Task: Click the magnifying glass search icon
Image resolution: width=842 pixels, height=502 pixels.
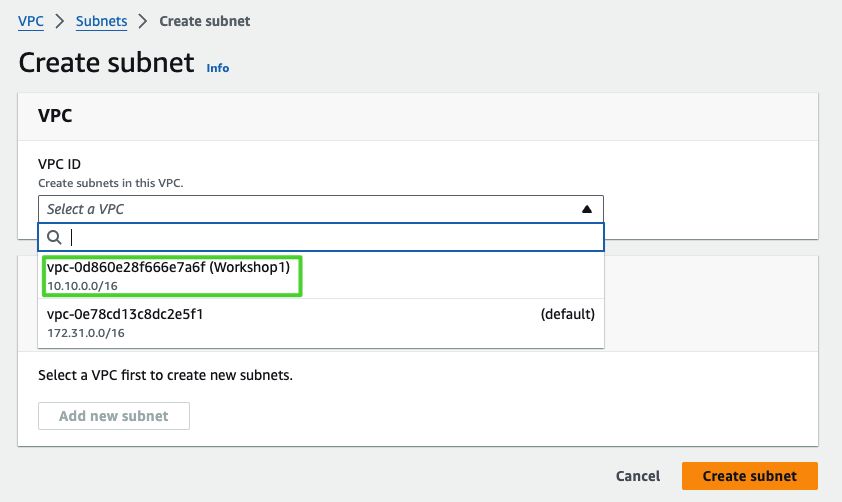Action: click(x=54, y=237)
